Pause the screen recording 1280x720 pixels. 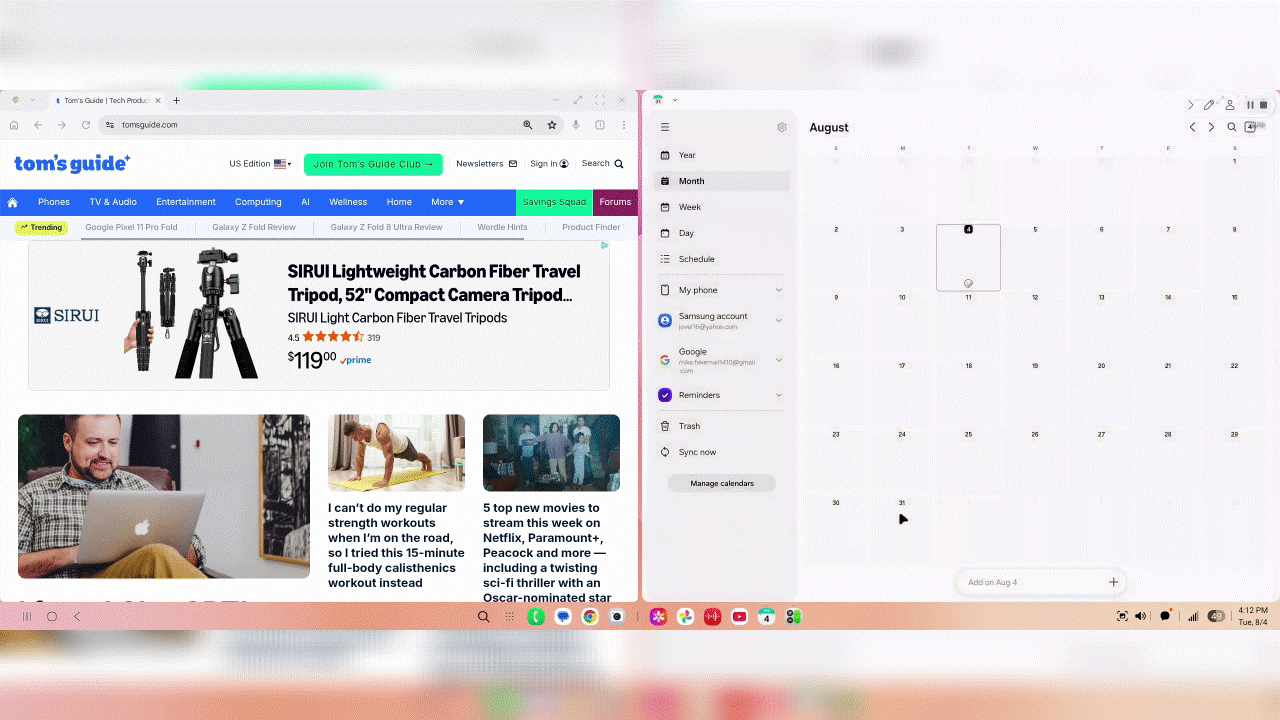(1250, 104)
